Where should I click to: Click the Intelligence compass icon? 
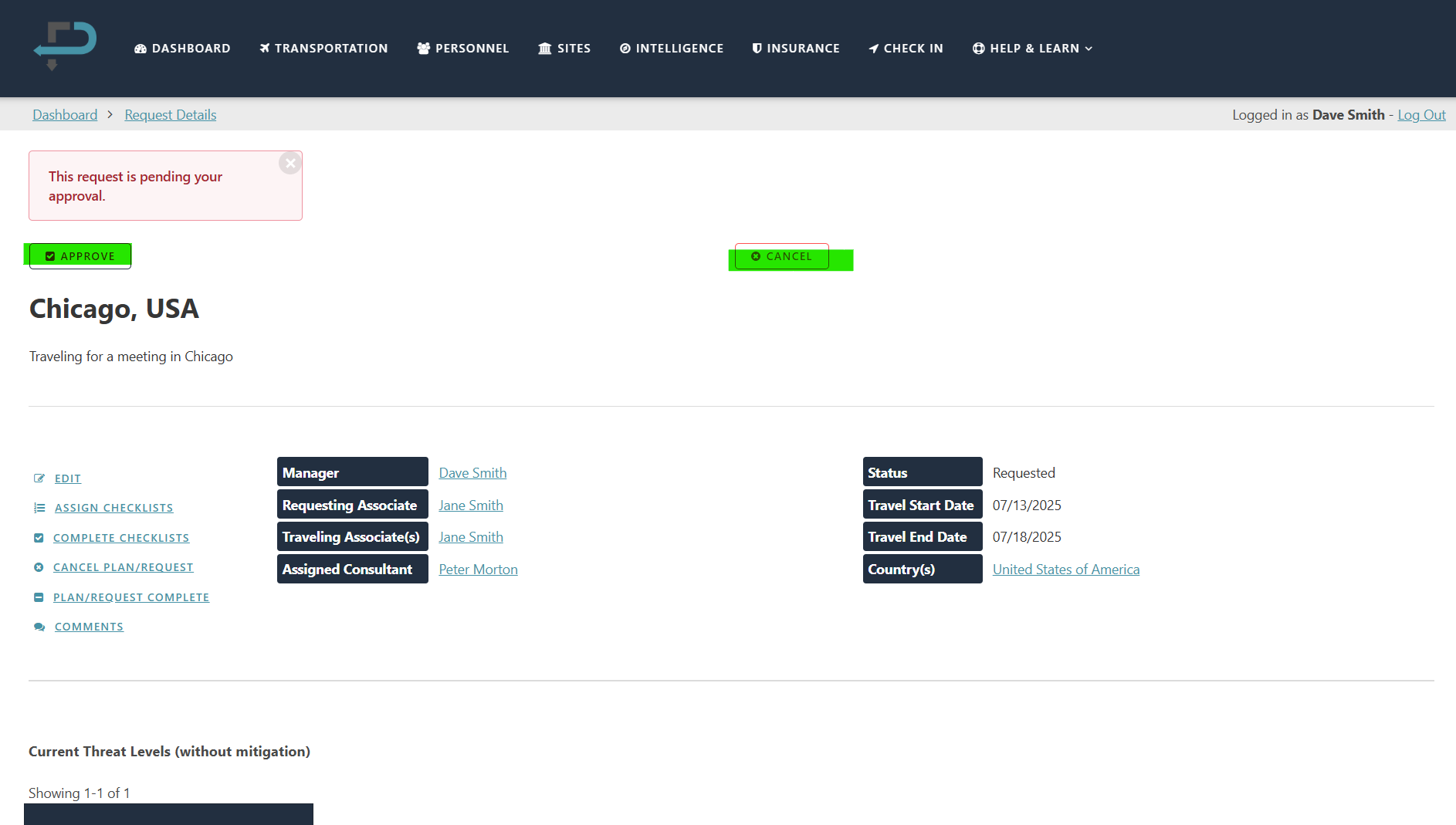pos(625,49)
